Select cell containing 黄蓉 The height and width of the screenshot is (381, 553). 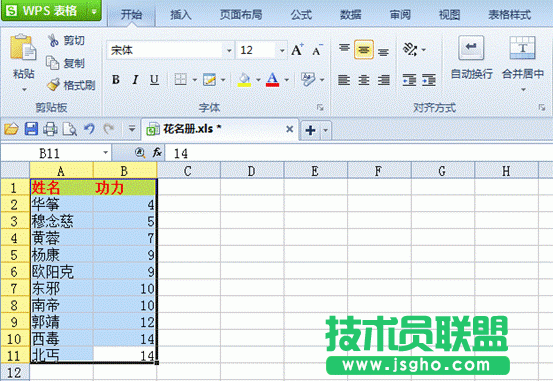[61, 238]
